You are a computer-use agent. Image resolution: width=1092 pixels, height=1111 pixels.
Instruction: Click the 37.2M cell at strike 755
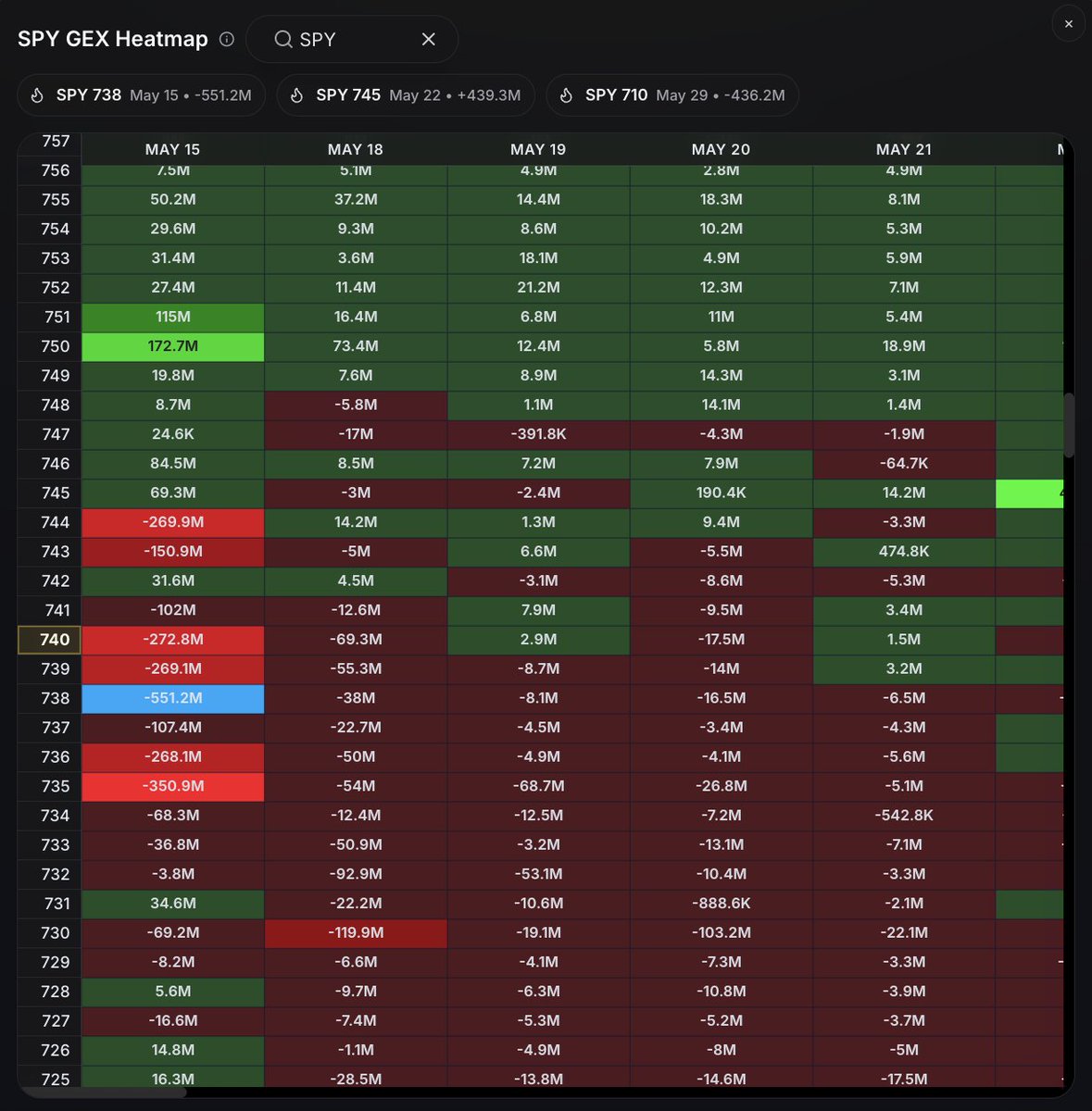356,200
